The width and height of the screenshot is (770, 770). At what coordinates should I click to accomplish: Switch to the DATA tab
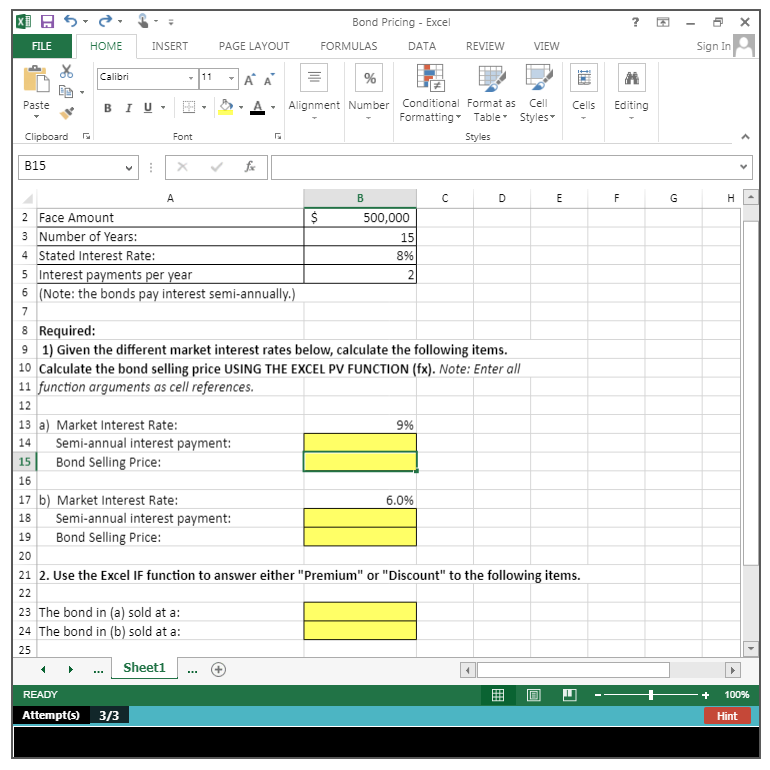tap(422, 46)
